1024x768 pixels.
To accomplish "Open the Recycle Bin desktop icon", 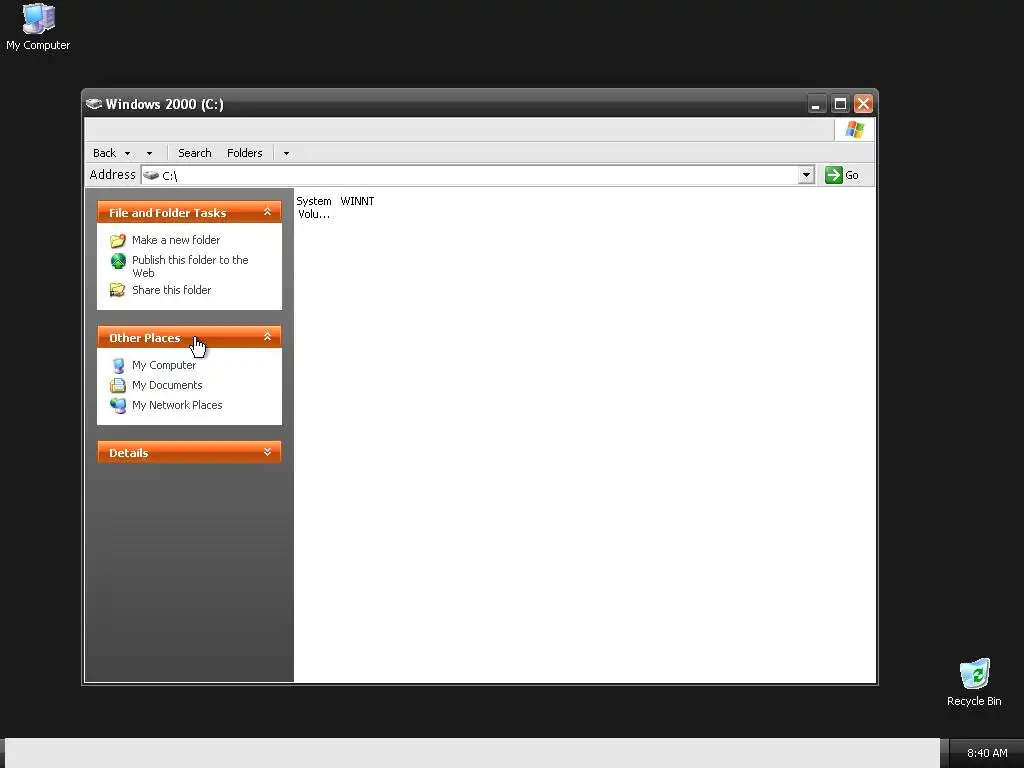I will pos(974,683).
